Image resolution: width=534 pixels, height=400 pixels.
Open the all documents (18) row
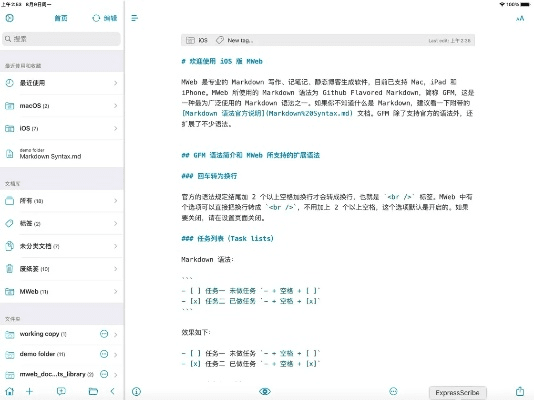coord(62,201)
